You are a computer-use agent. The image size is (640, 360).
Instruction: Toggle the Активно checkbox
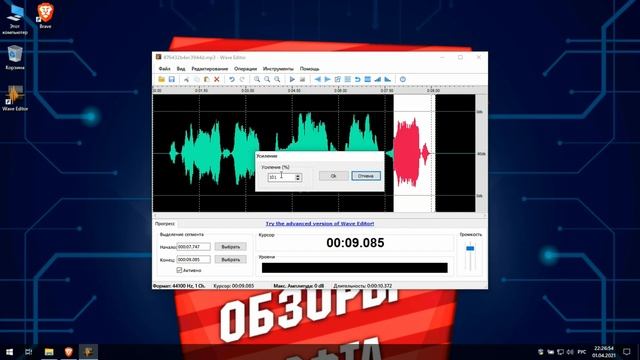[x=179, y=270]
